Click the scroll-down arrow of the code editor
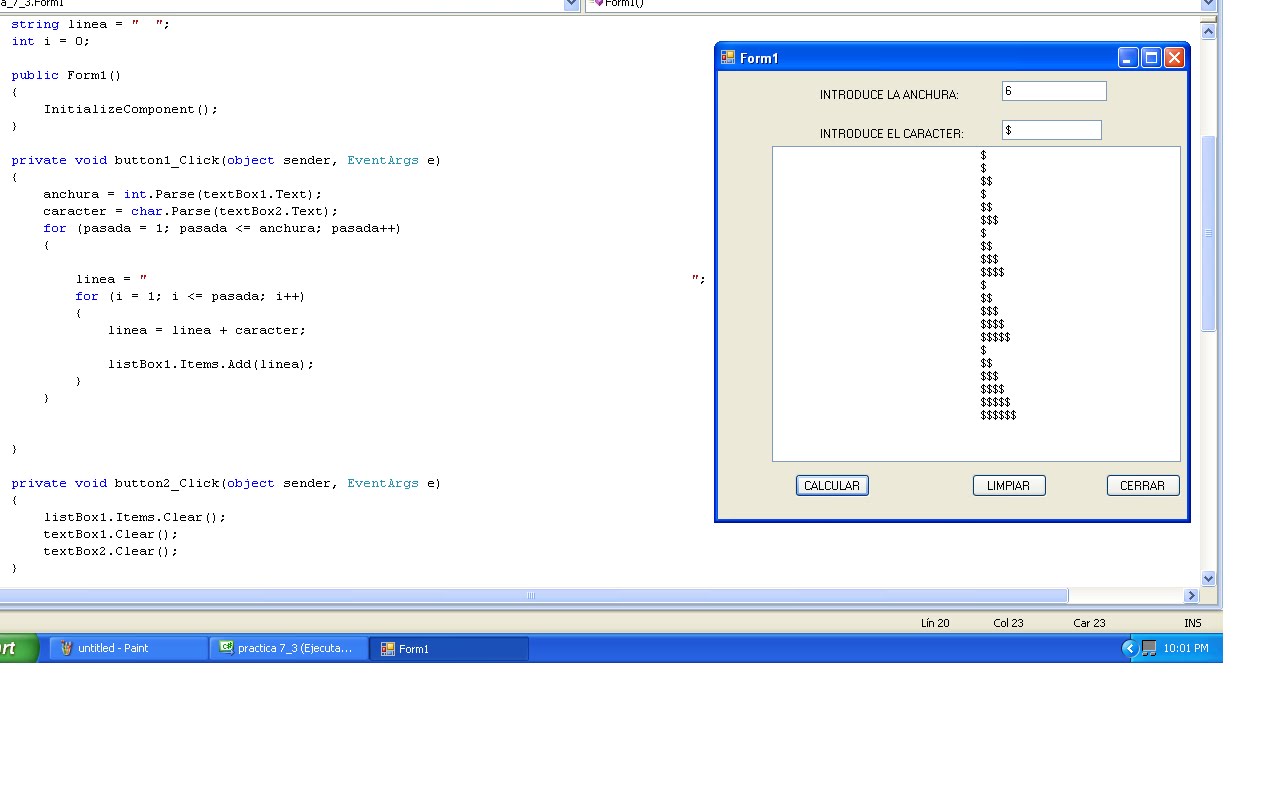This screenshot has width=1280, height=800. click(1208, 578)
